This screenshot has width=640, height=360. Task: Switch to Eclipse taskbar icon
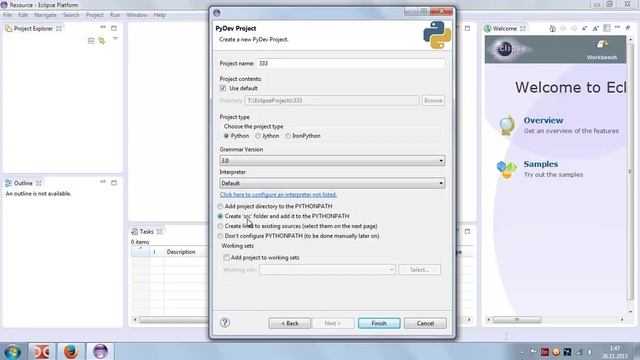[100, 351]
